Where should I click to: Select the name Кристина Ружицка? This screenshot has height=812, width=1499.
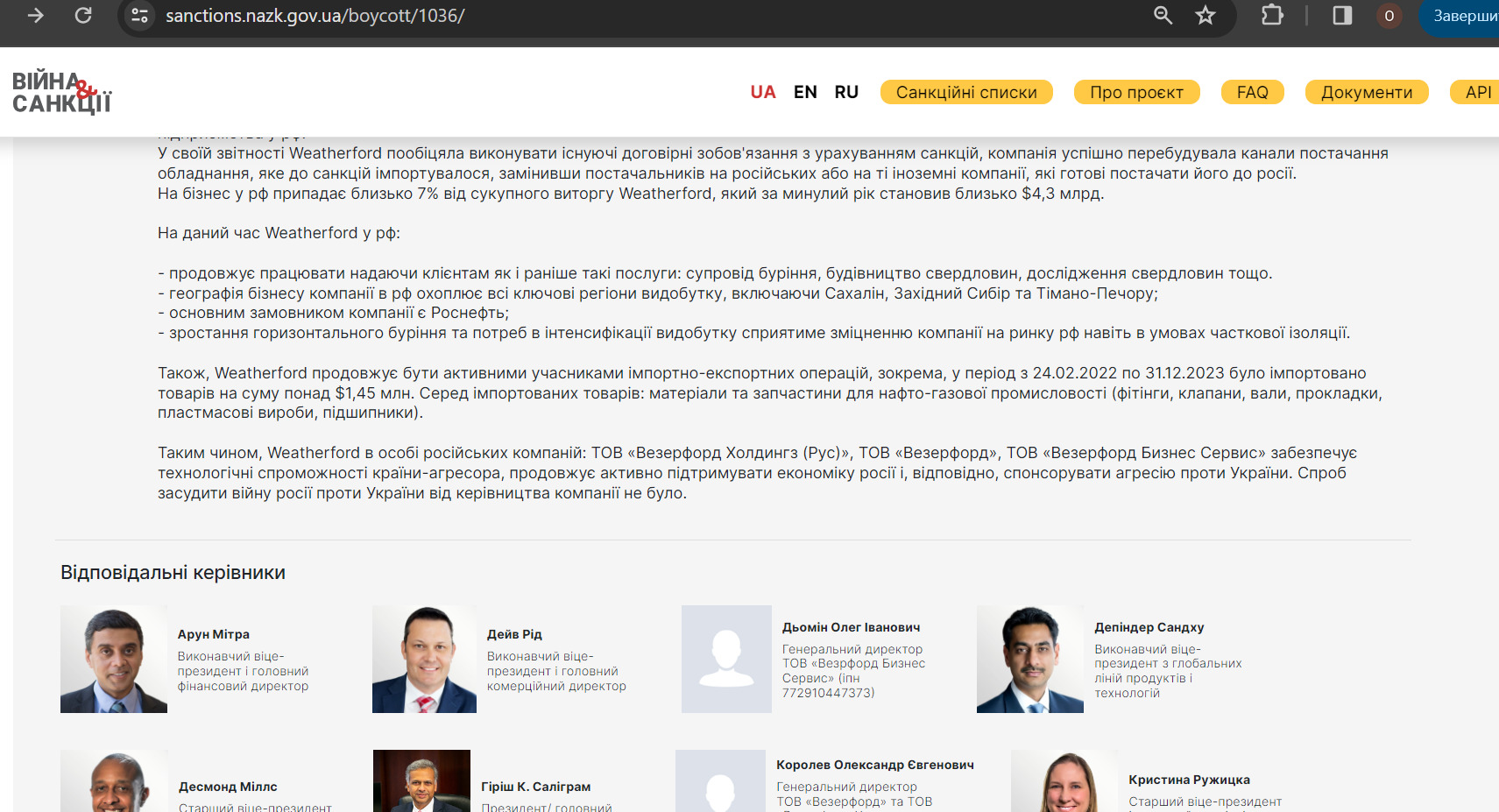pyautogui.click(x=1189, y=780)
